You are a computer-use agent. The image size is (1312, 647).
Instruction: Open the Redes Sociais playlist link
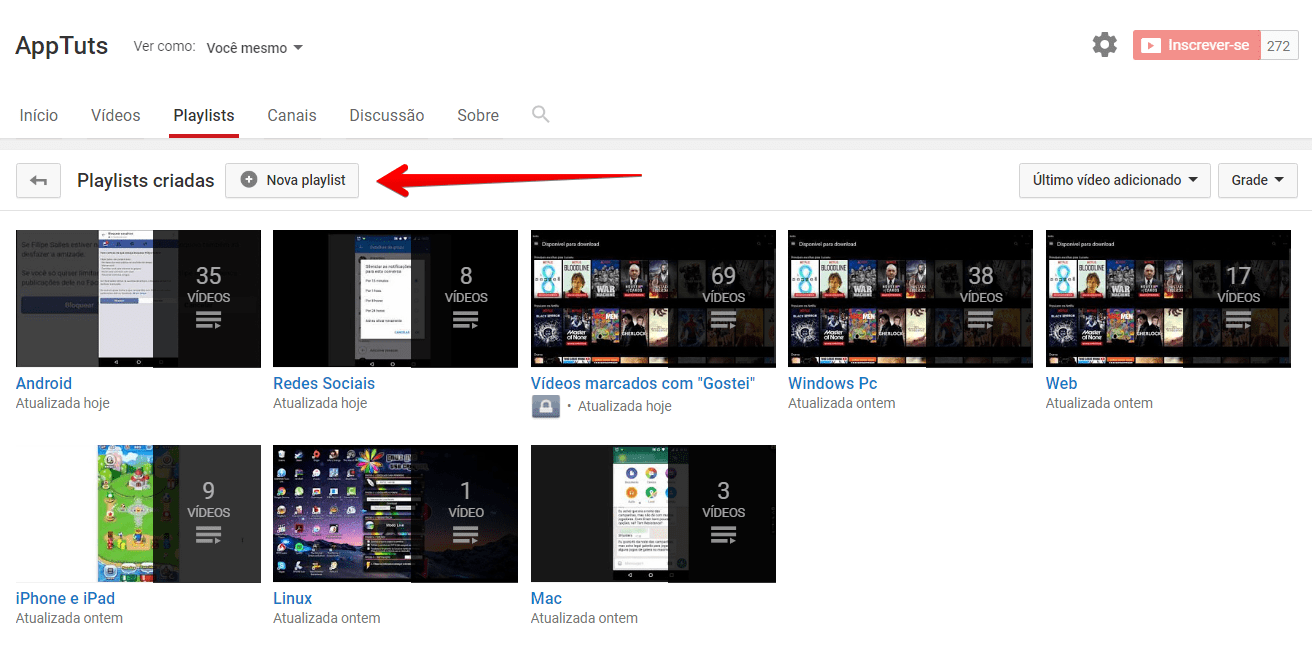pos(324,383)
